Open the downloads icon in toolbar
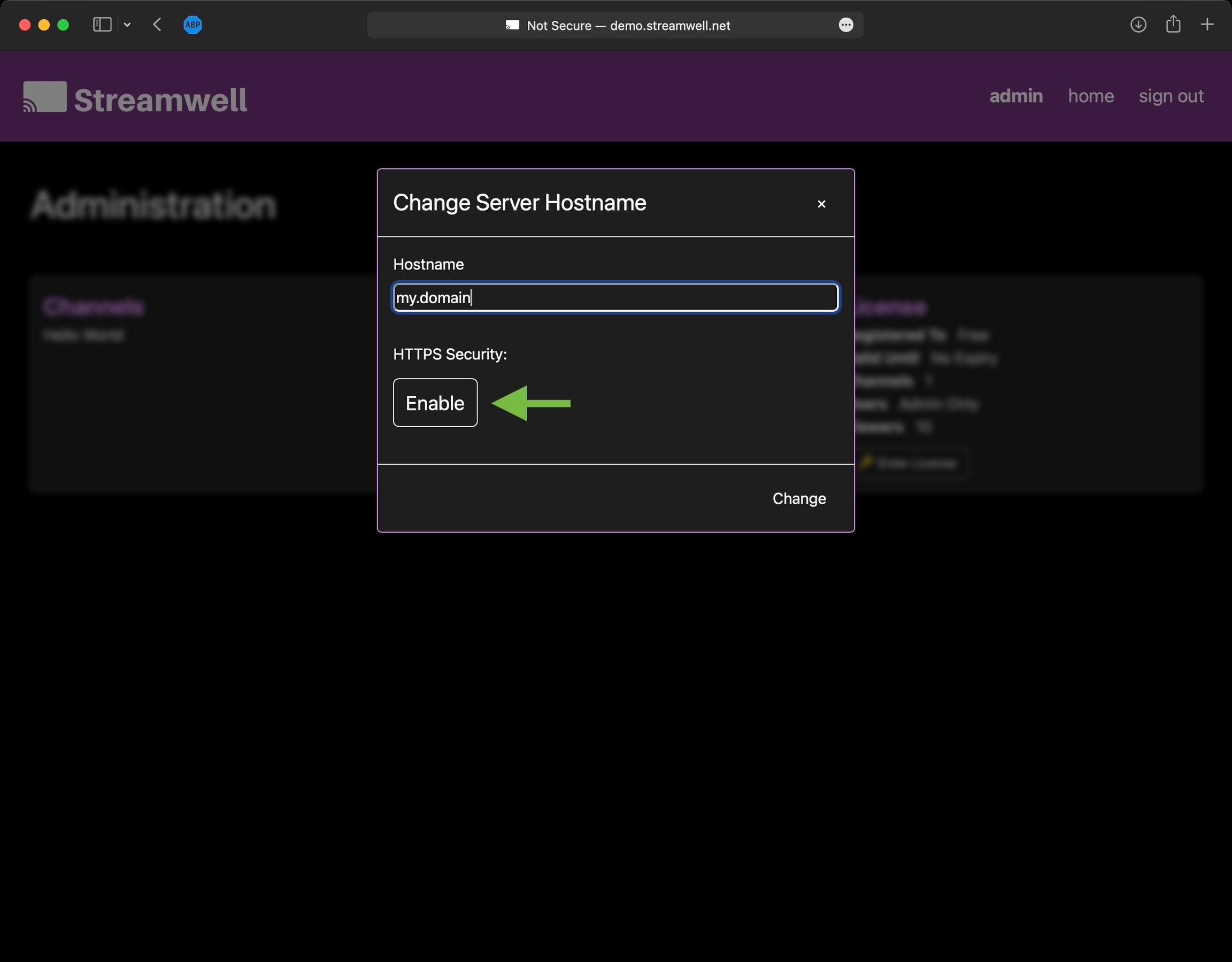Screen dimensions: 1232x962 tap(1138, 25)
